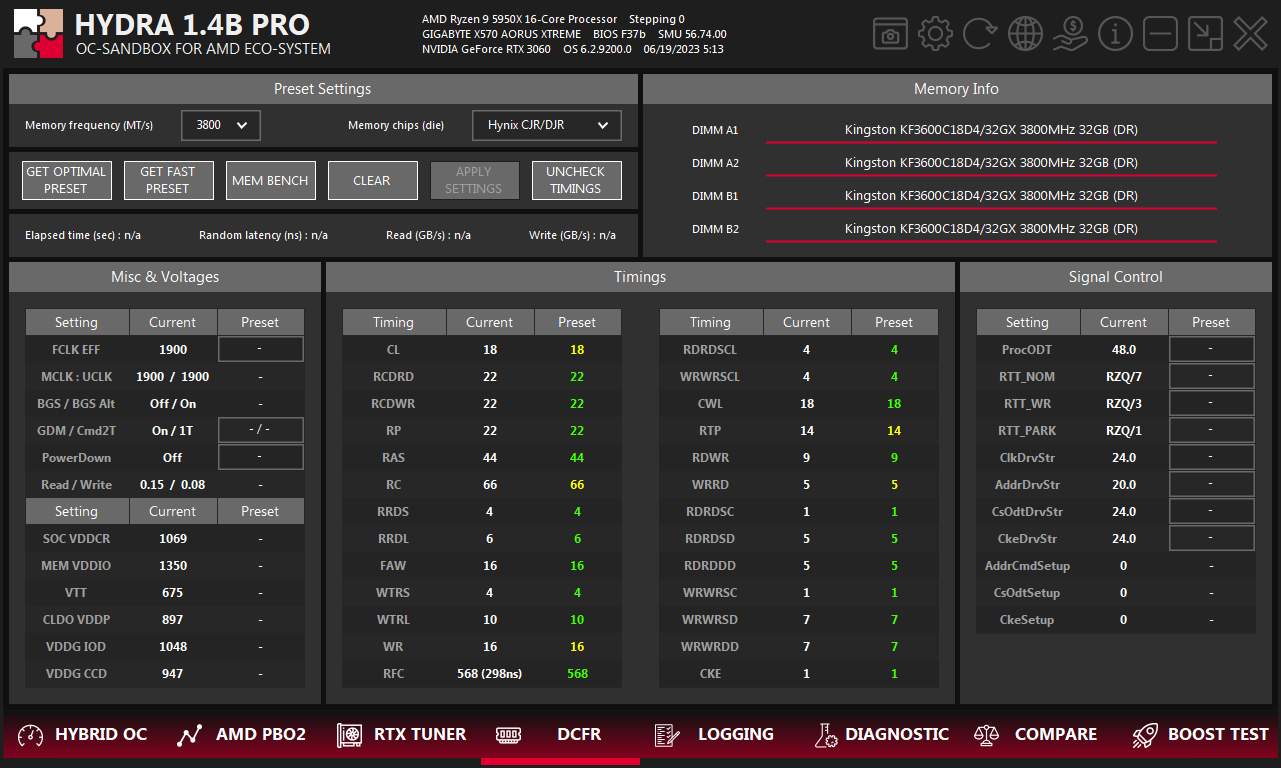Open the LOGGING tab
1281x768 pixels.
[x=714, y=735]
